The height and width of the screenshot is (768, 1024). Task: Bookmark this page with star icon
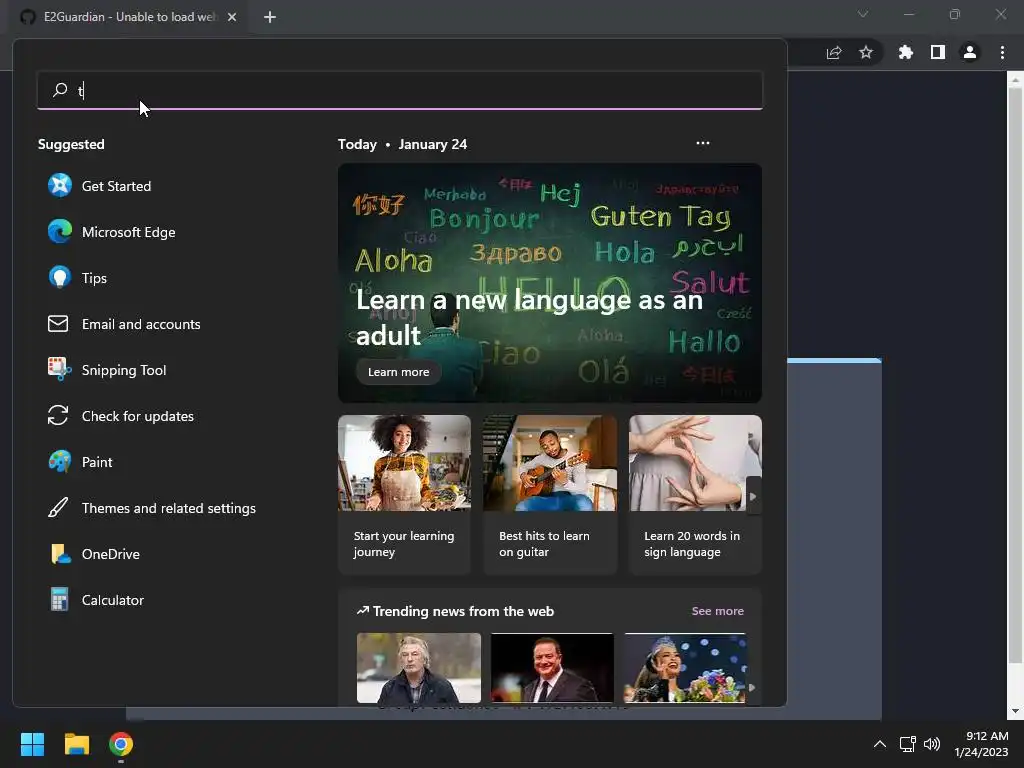coord(866,52)
